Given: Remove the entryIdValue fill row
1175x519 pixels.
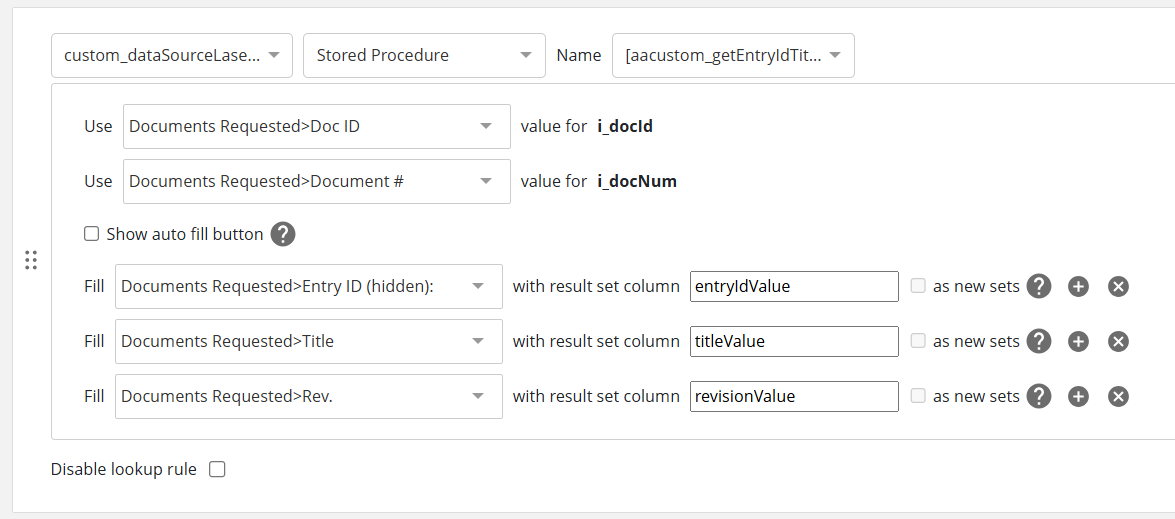Looking at the screenshot, I should tap(1119, 286).
